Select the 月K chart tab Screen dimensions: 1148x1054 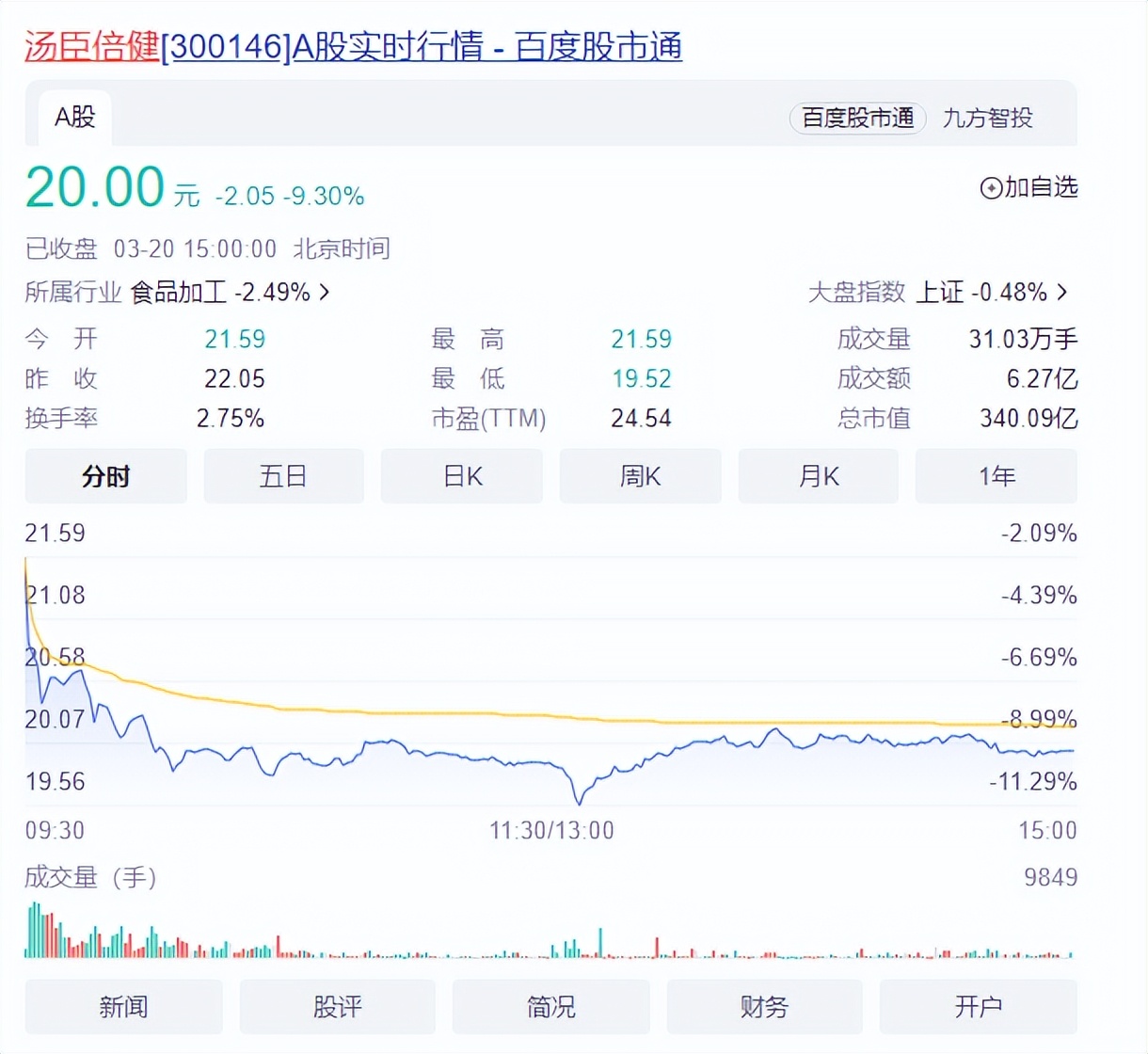pyautogui.click(x=819, y=476)
